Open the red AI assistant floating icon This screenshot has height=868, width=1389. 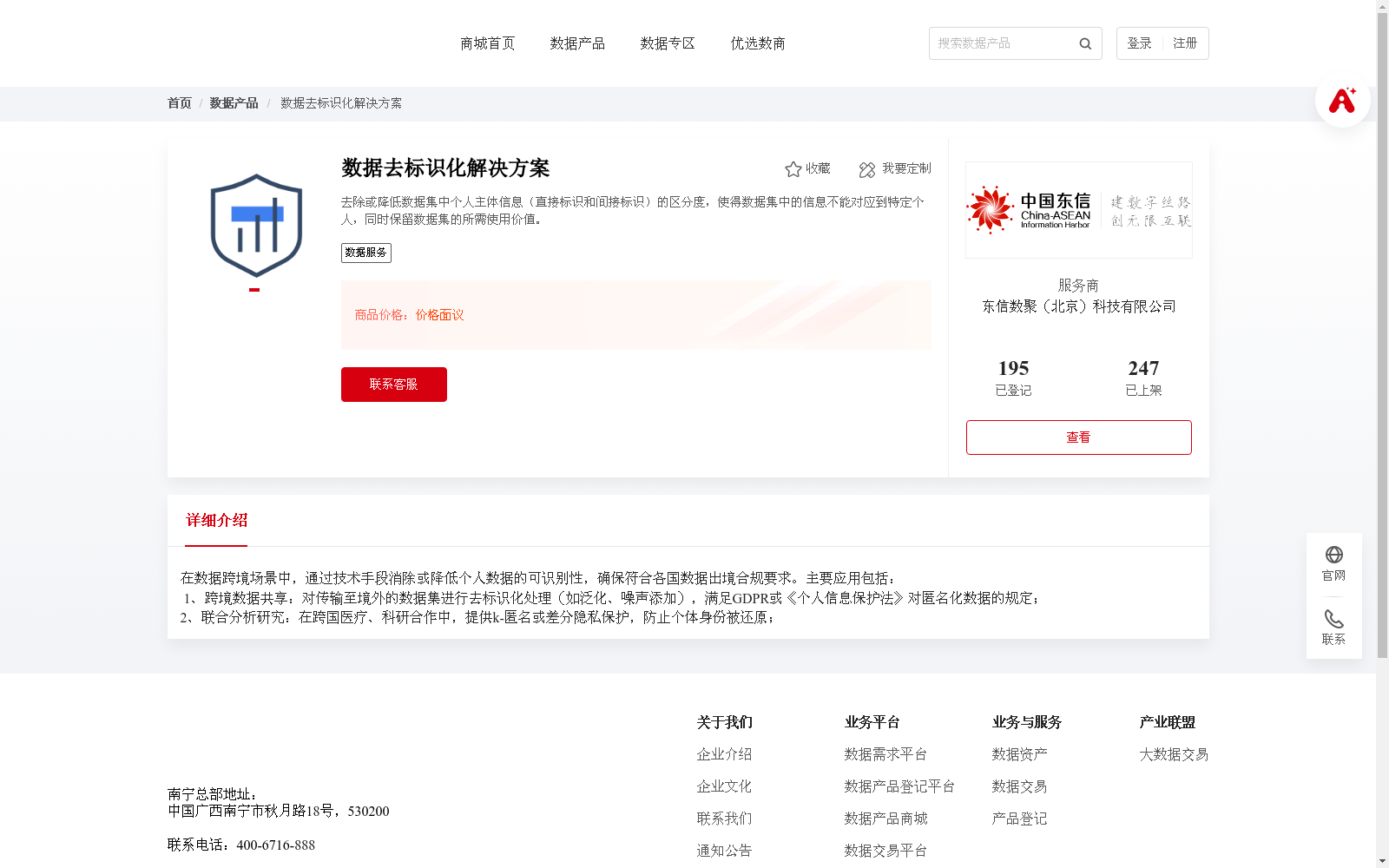[1342, 100]
